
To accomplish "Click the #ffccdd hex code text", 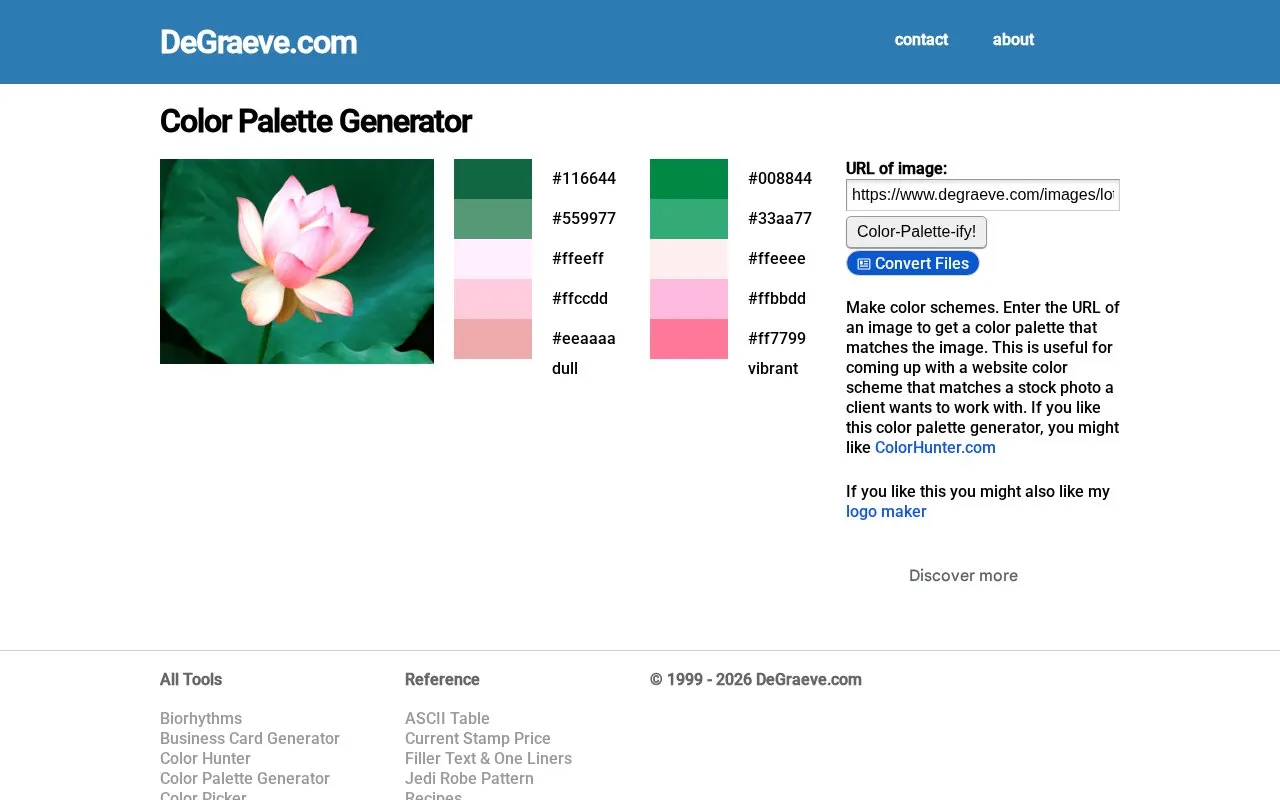I will coord(580,299).
